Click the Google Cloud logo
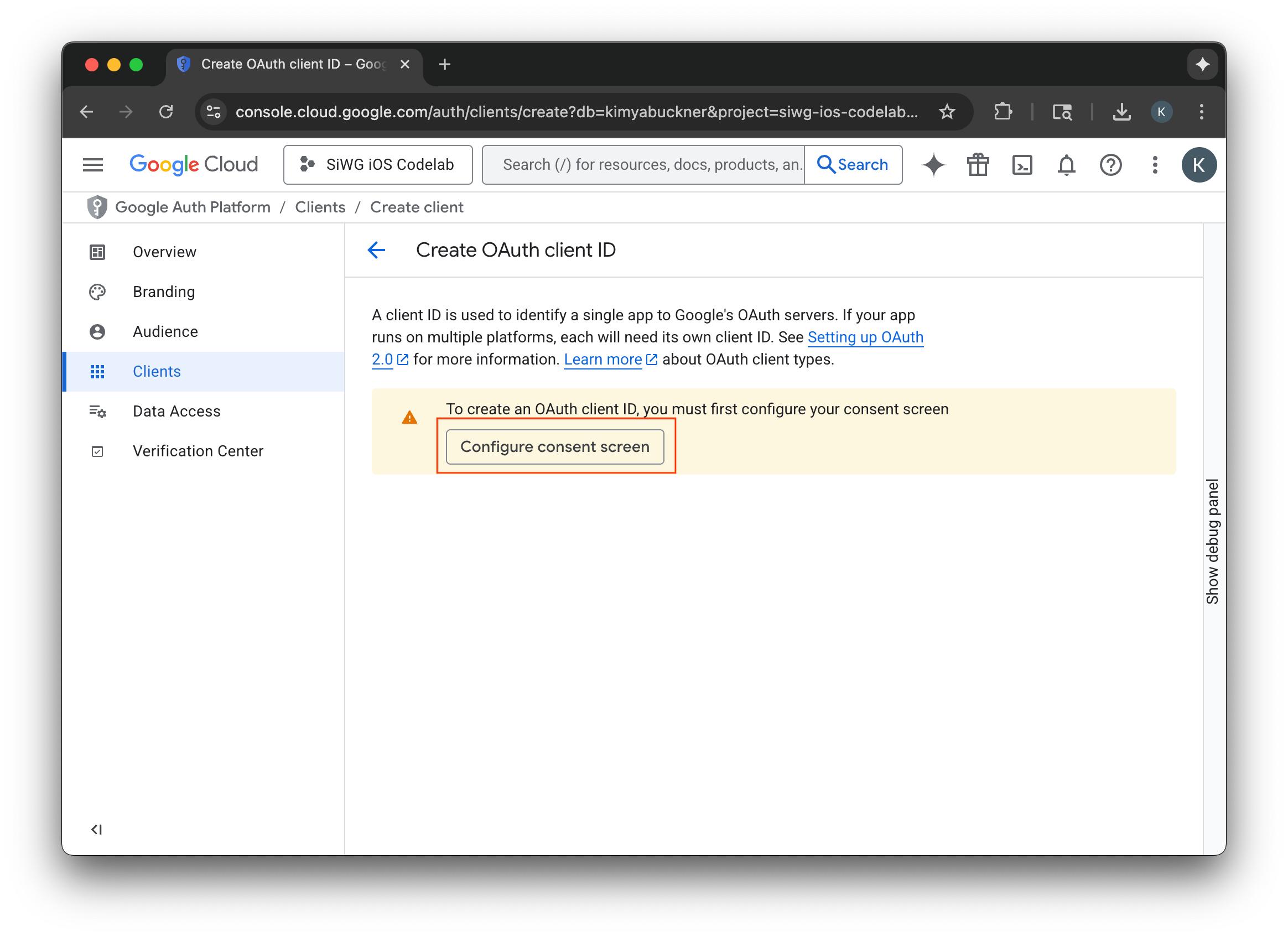The height and width of the screenshot is (937, 1288). [194, 164]
